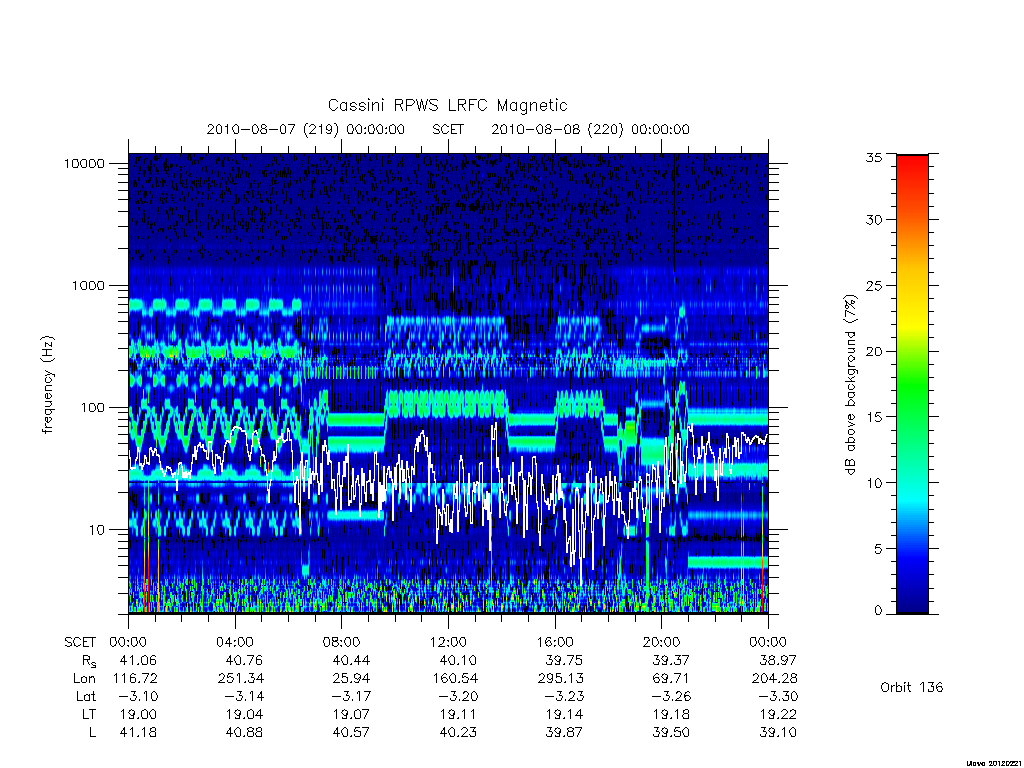This screenshot has height=768, width=1024.
Task: Click the L value "39.10"
Action: (778, 733)
